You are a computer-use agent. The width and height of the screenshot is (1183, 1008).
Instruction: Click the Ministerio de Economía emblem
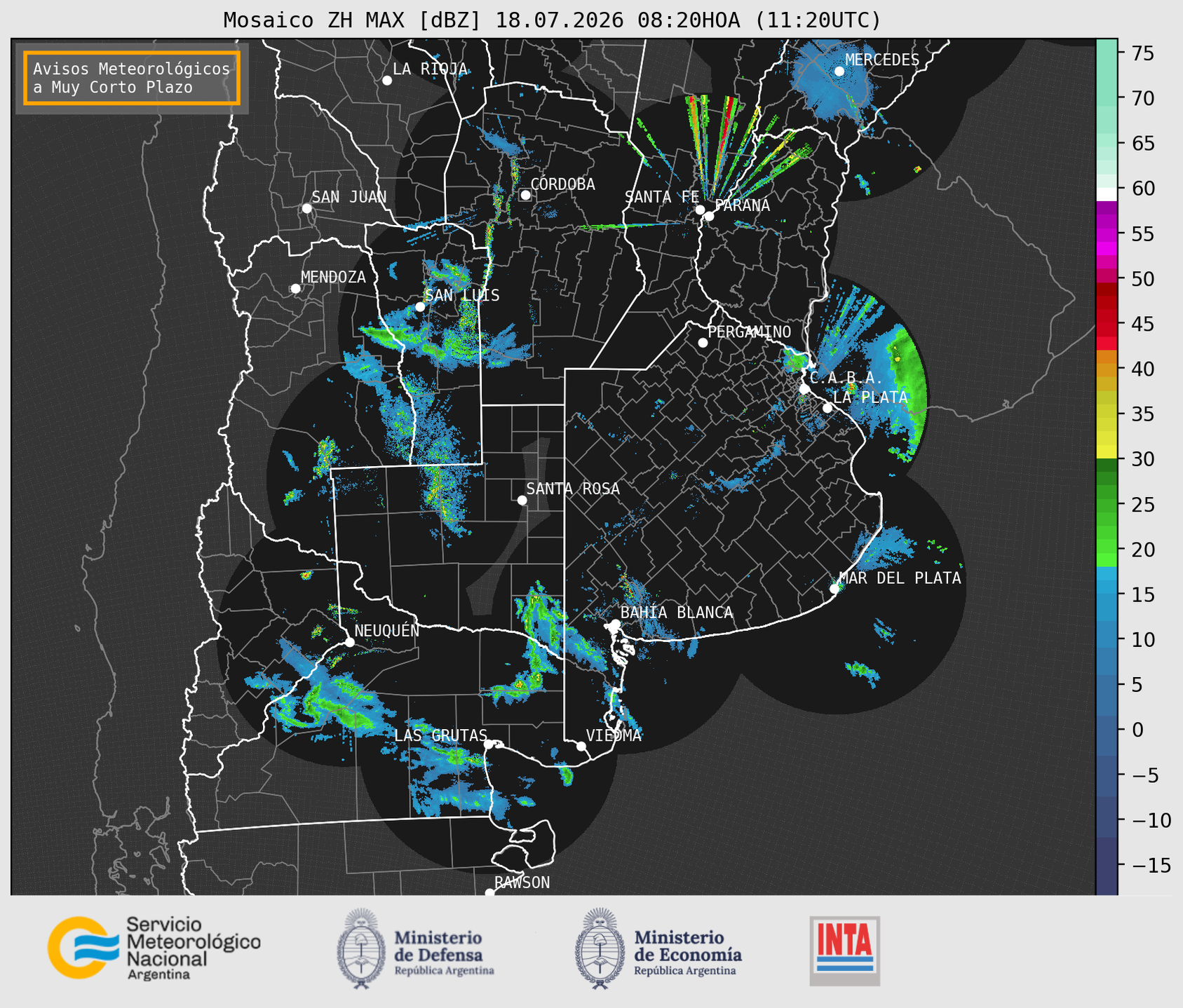pyautogui.click(x=600, y=948)
